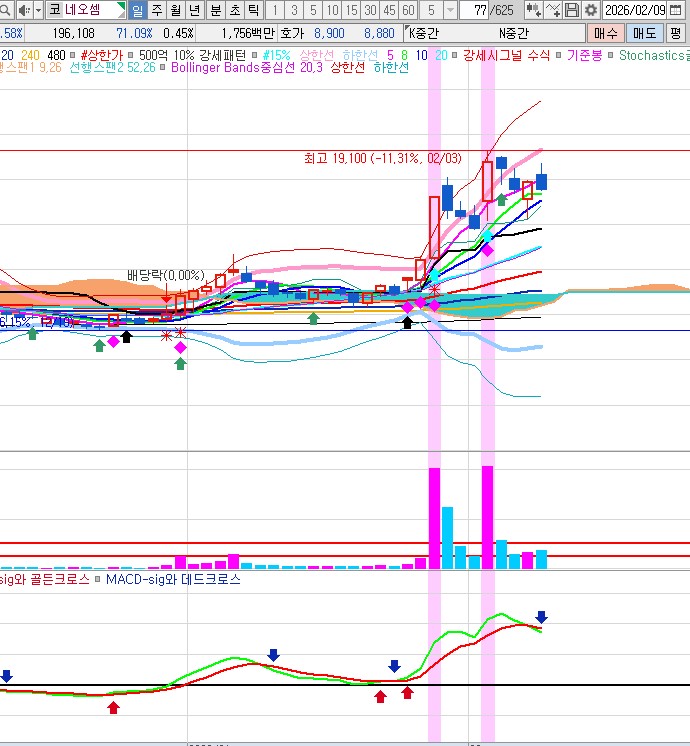Switch to the 초 second chart

coord(235,10)
